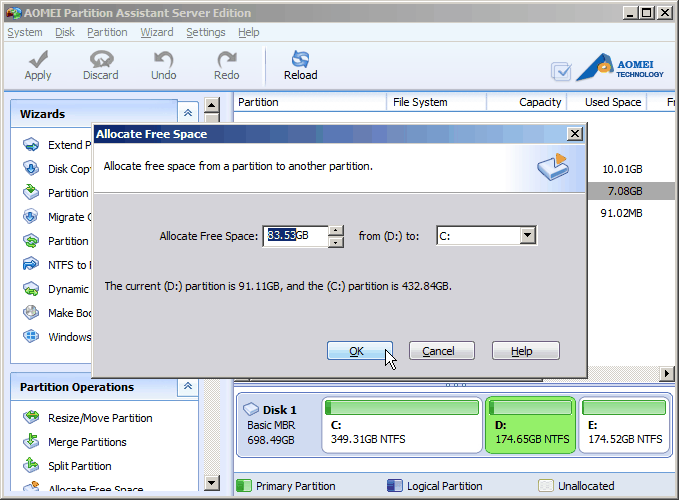Click the Dynamic disk wizard icon
Screen dimensions: 679x500
point(31,288)
